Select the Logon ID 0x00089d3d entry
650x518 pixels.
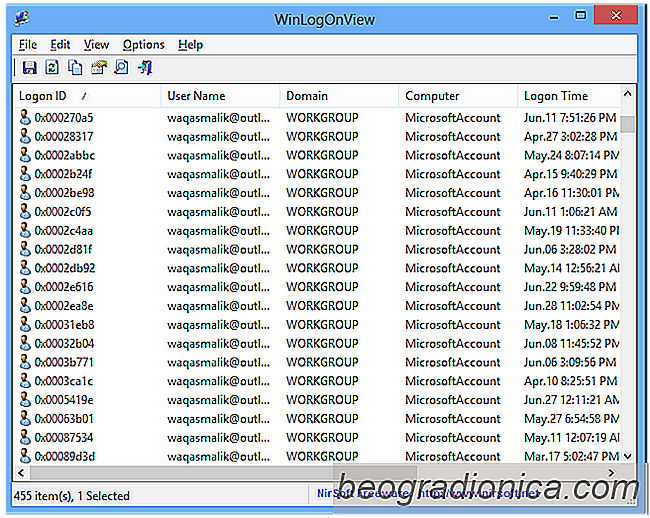[65, 457]
